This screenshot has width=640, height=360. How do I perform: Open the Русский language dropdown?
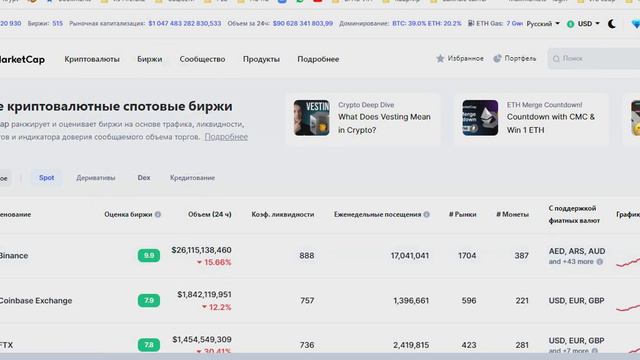[x=543, y=24]
